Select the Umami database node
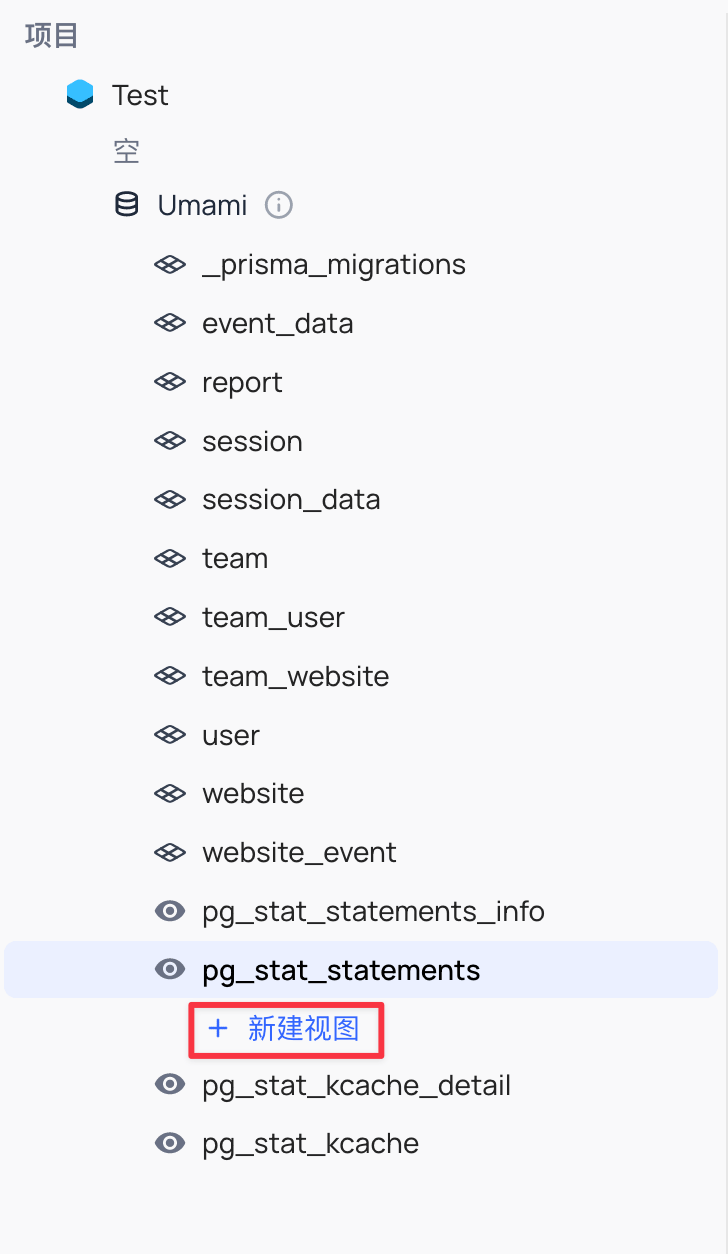Screen dimensions: 728x1254 [202, 205]
